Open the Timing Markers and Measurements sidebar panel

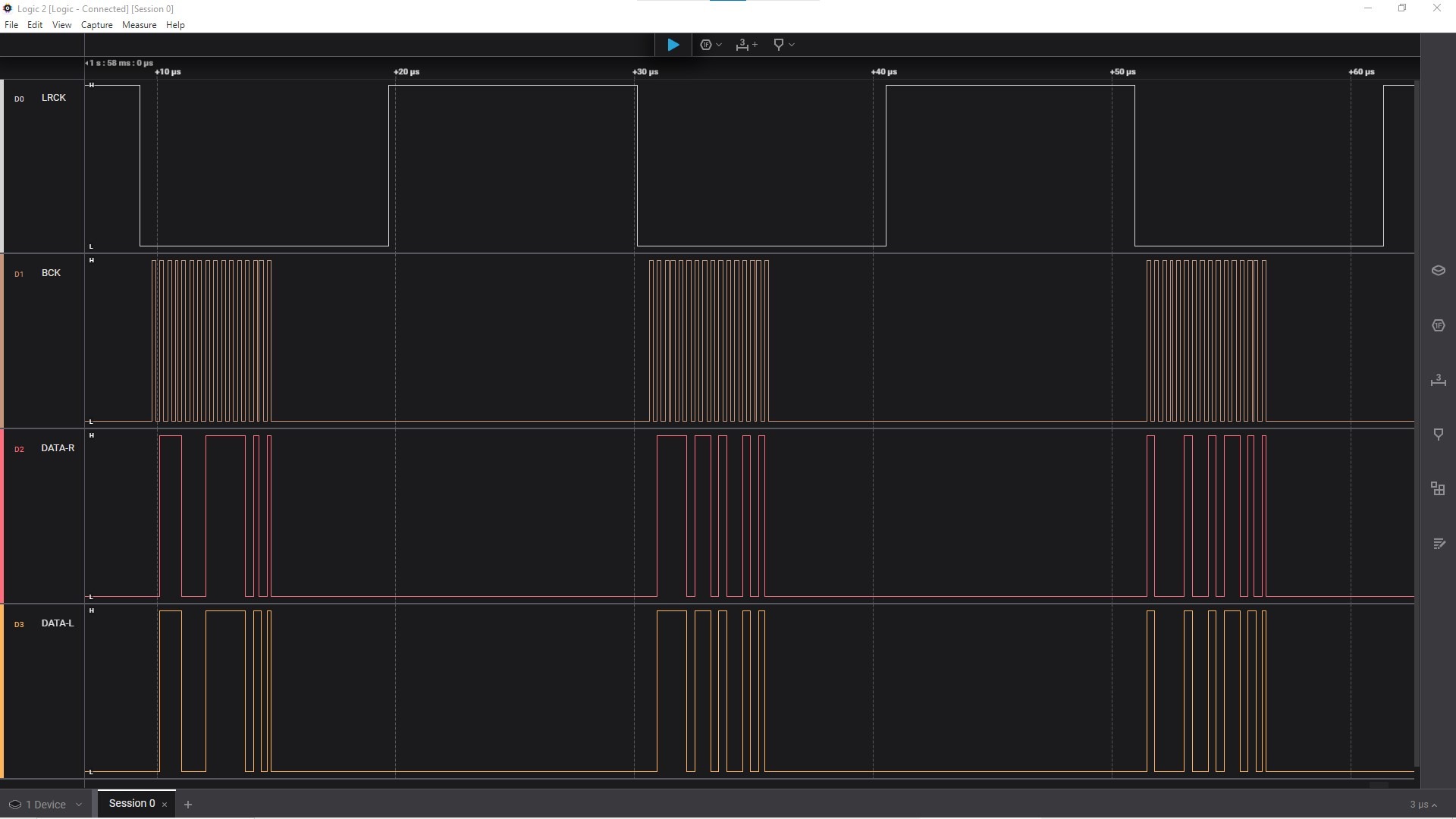1438,380
